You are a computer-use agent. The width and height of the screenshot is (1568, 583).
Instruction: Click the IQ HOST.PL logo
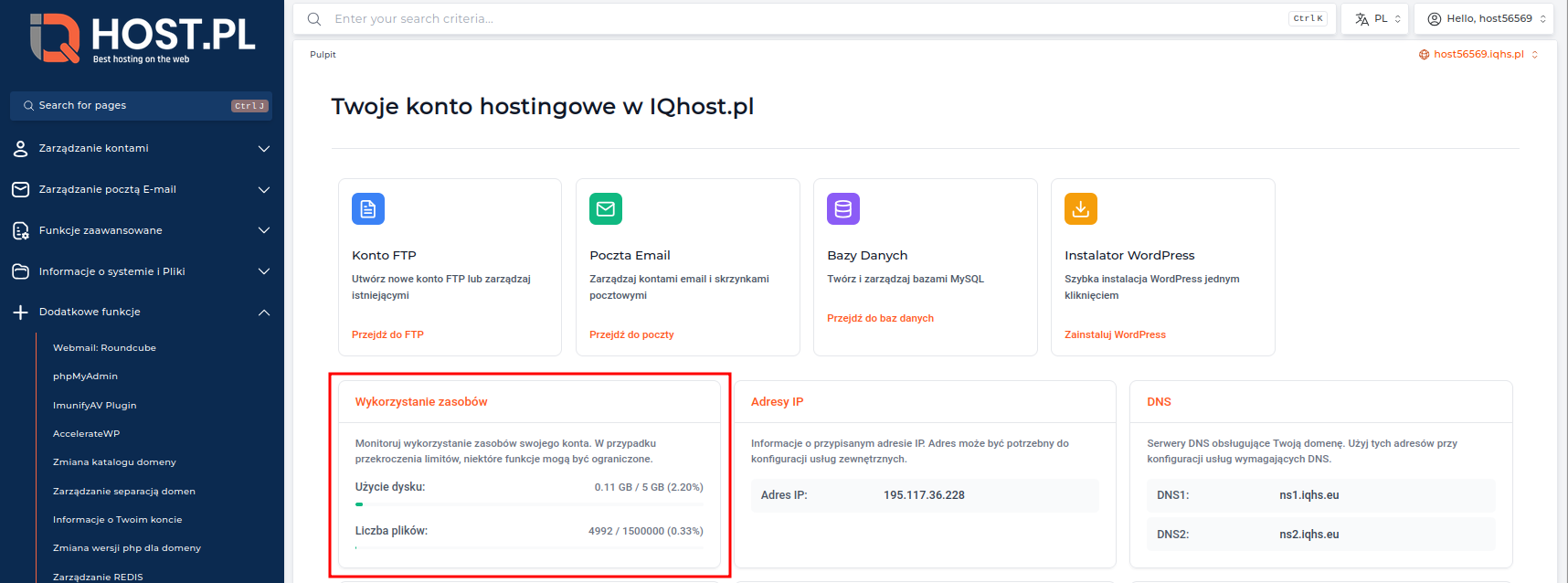[x=143, y=38]
